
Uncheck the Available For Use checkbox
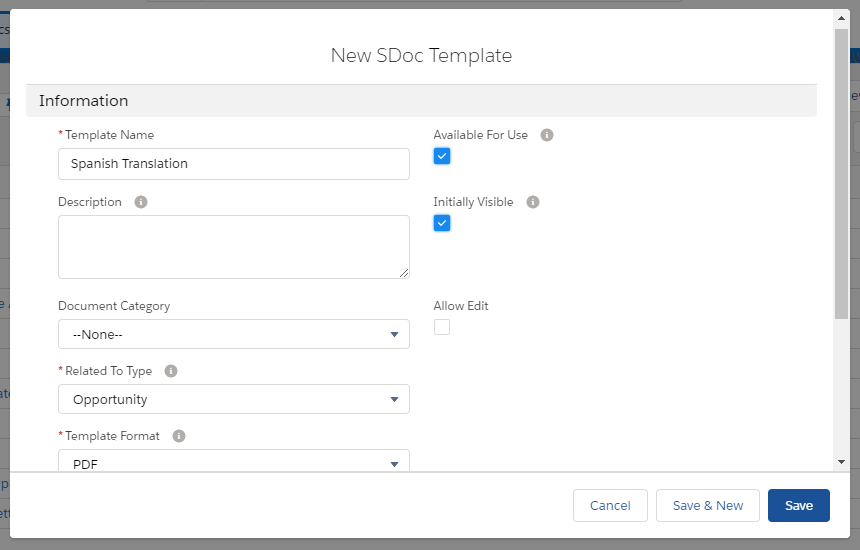pos(442,156)
